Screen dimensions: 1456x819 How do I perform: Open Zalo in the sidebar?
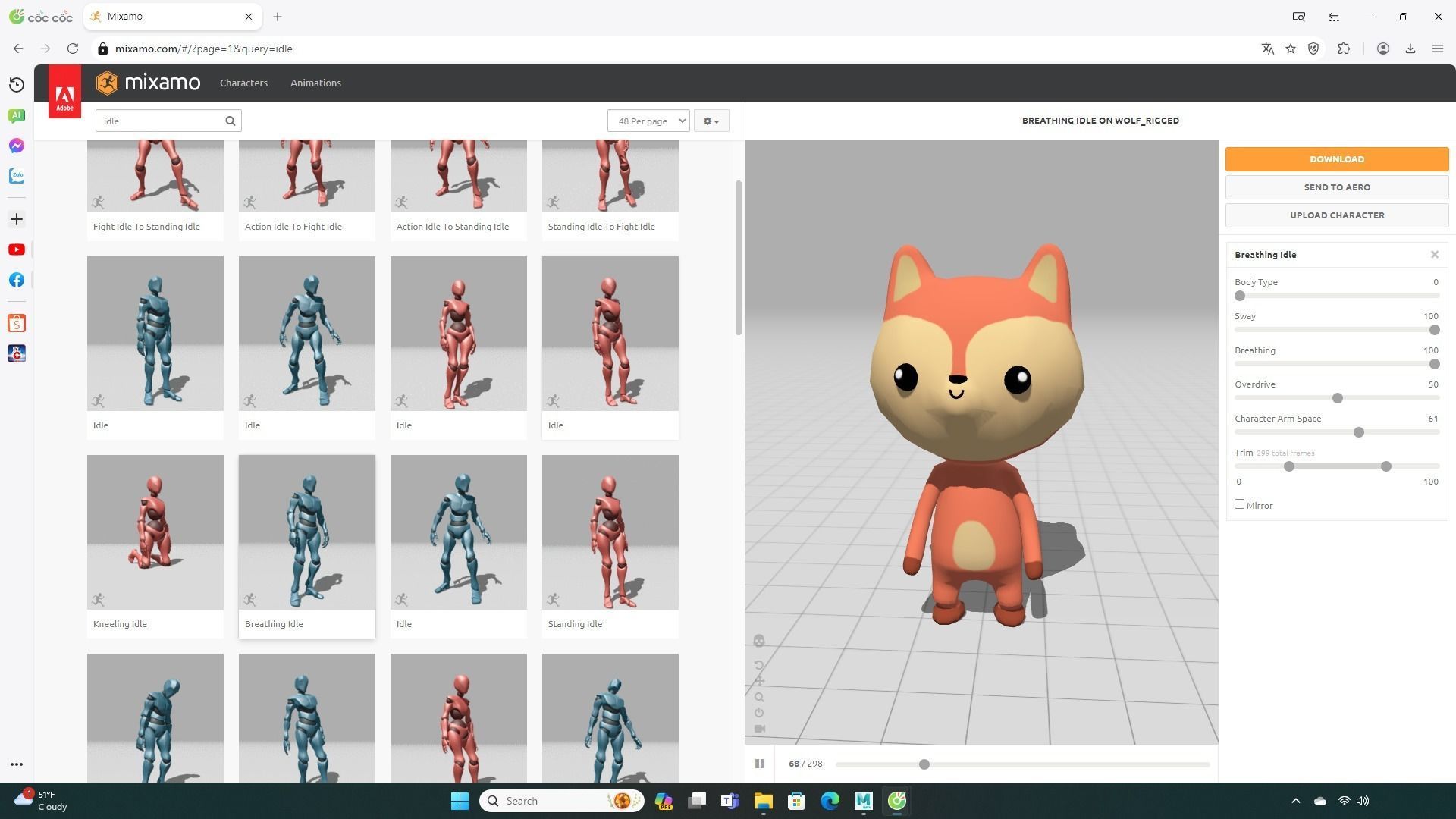pyautogui.click(x=17, y=176)
